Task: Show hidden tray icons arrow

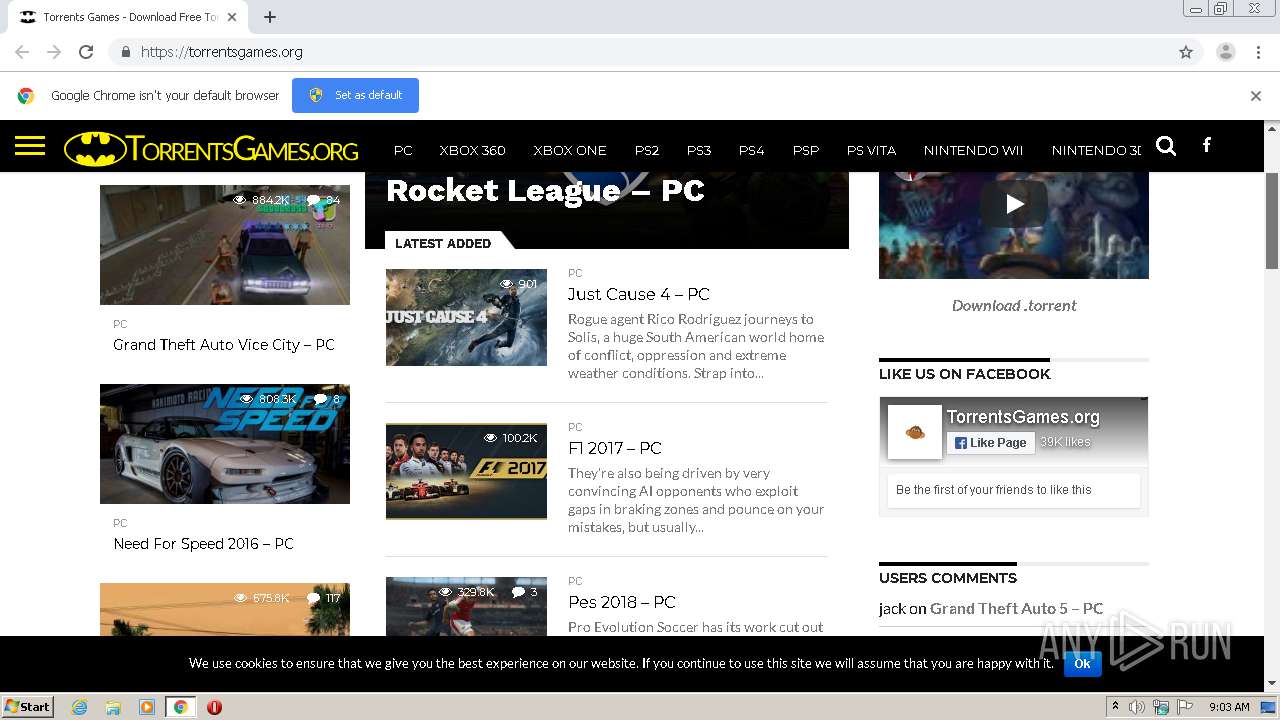Action: point(1114,707)
